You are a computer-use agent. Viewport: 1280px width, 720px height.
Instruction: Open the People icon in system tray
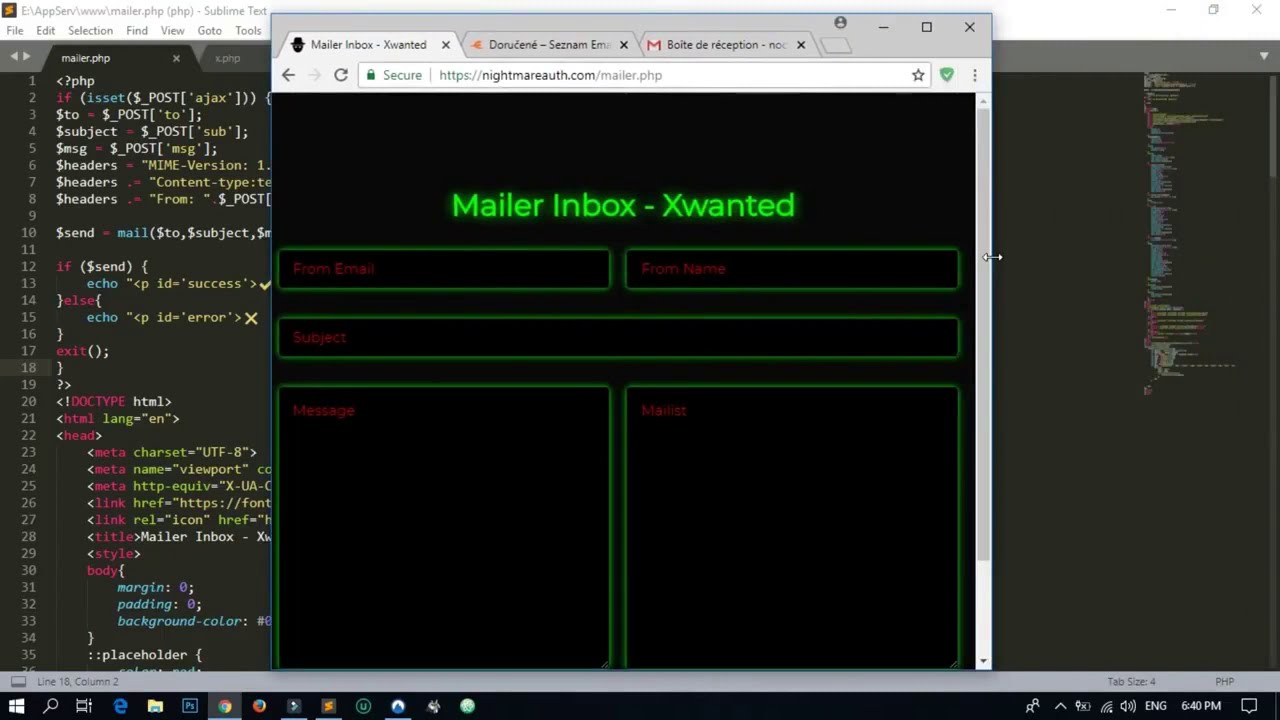[x=1032, y=706]
